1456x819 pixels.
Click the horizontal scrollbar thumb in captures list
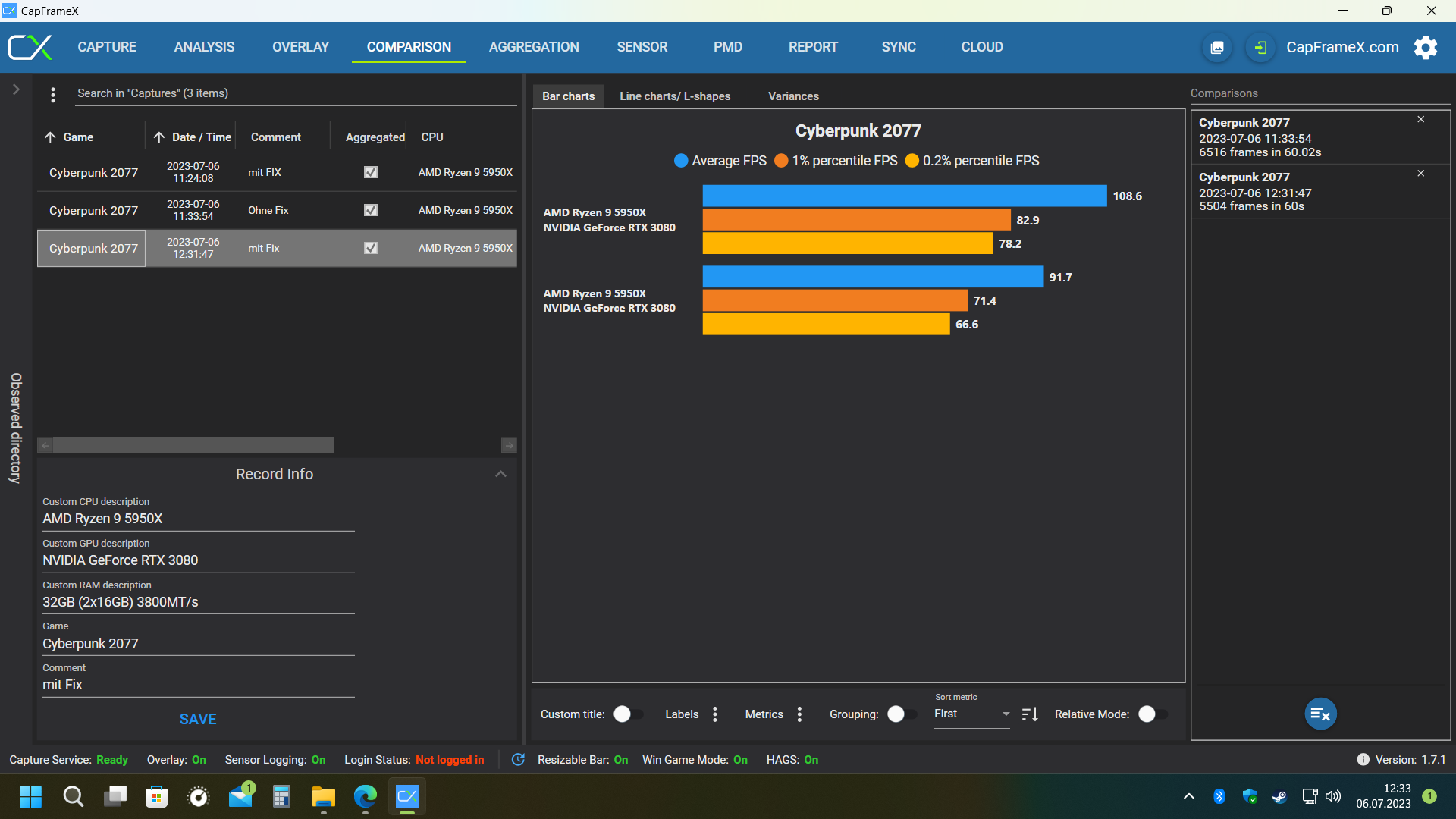[193, 445]
